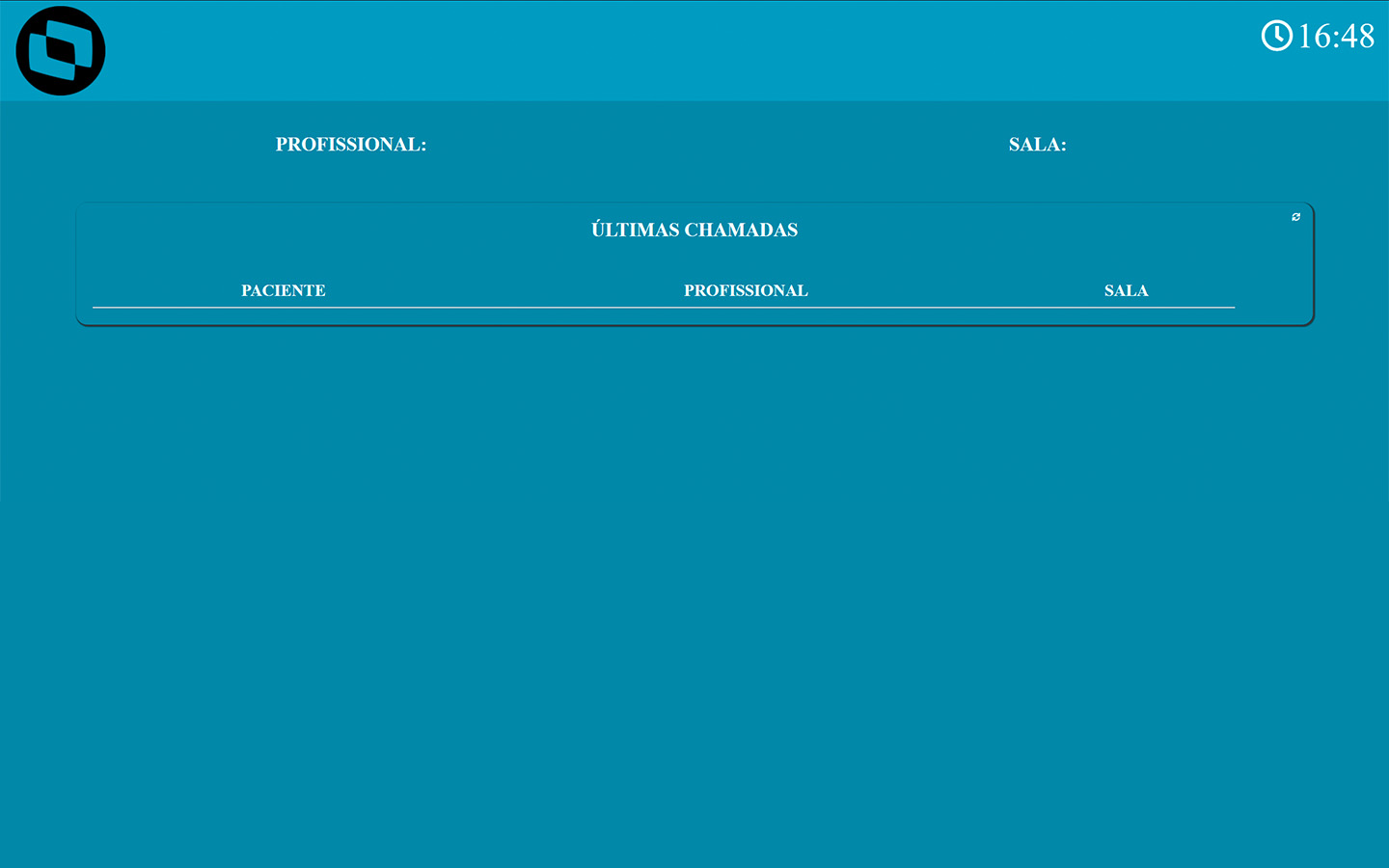The image size is (1389, 868).
Task: Click the ÚLTIMAS CHAMADAS heading
Action: point(694,230)
